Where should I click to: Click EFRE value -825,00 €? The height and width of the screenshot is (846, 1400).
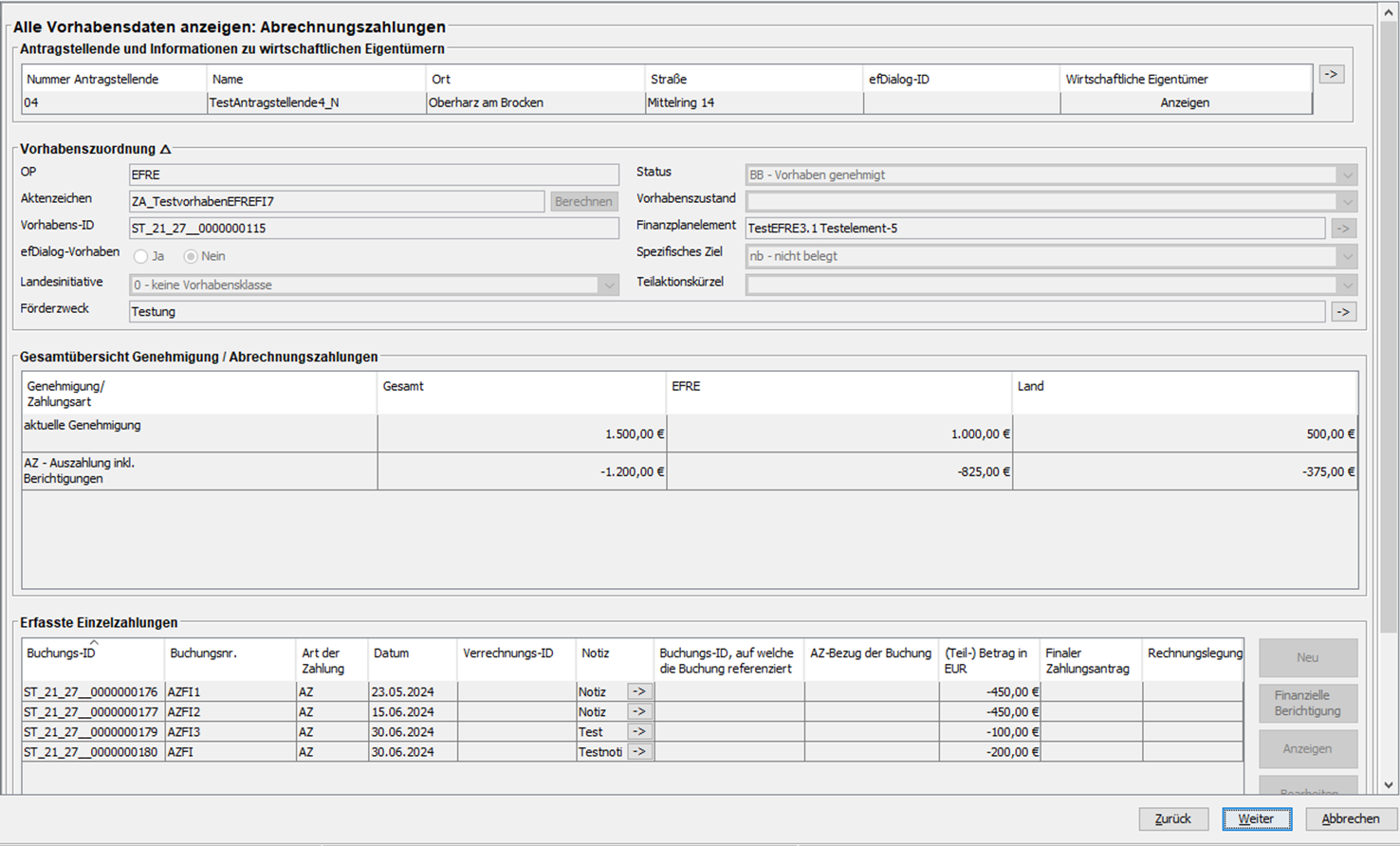[984, 471]
